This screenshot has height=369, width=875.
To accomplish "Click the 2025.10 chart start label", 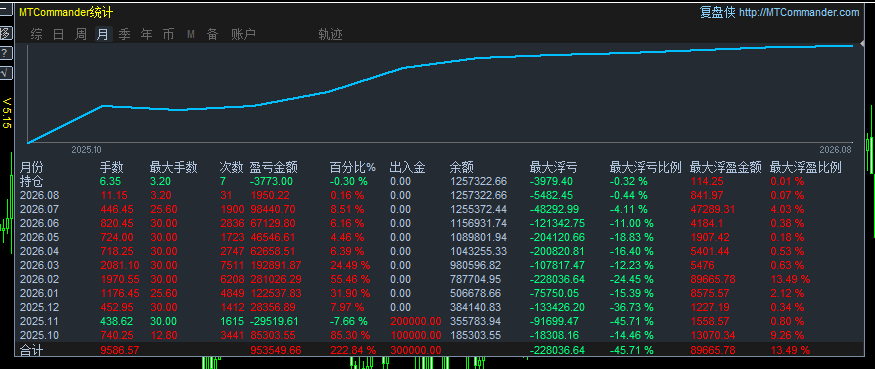I will click(86, 150).
